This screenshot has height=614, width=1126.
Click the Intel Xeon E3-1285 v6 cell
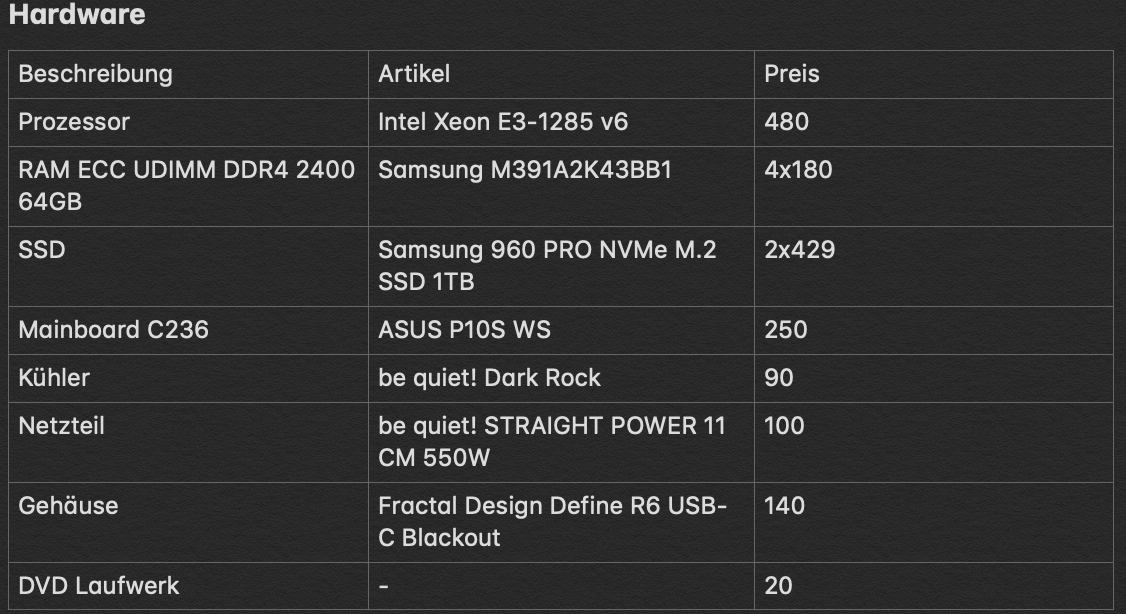(503, 122)
